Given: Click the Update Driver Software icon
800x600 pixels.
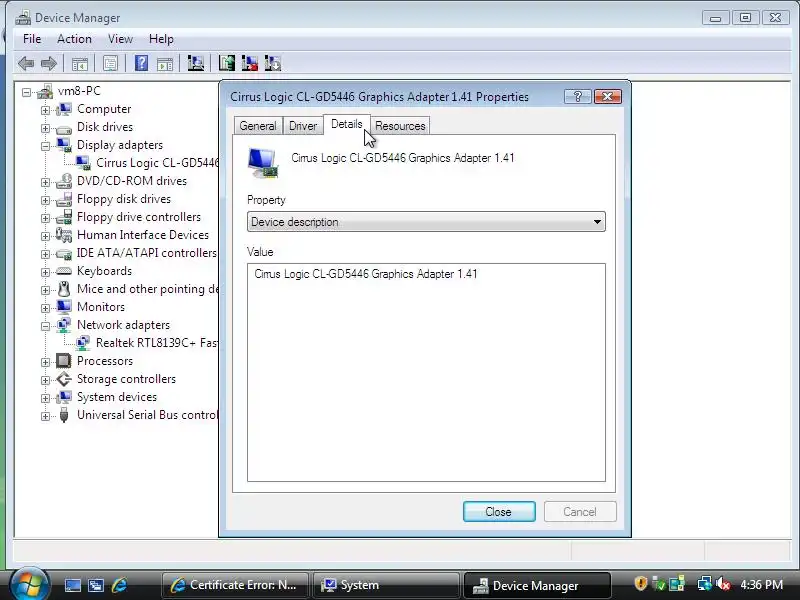Looking at the screenshot, I should [x=227, y=63].
